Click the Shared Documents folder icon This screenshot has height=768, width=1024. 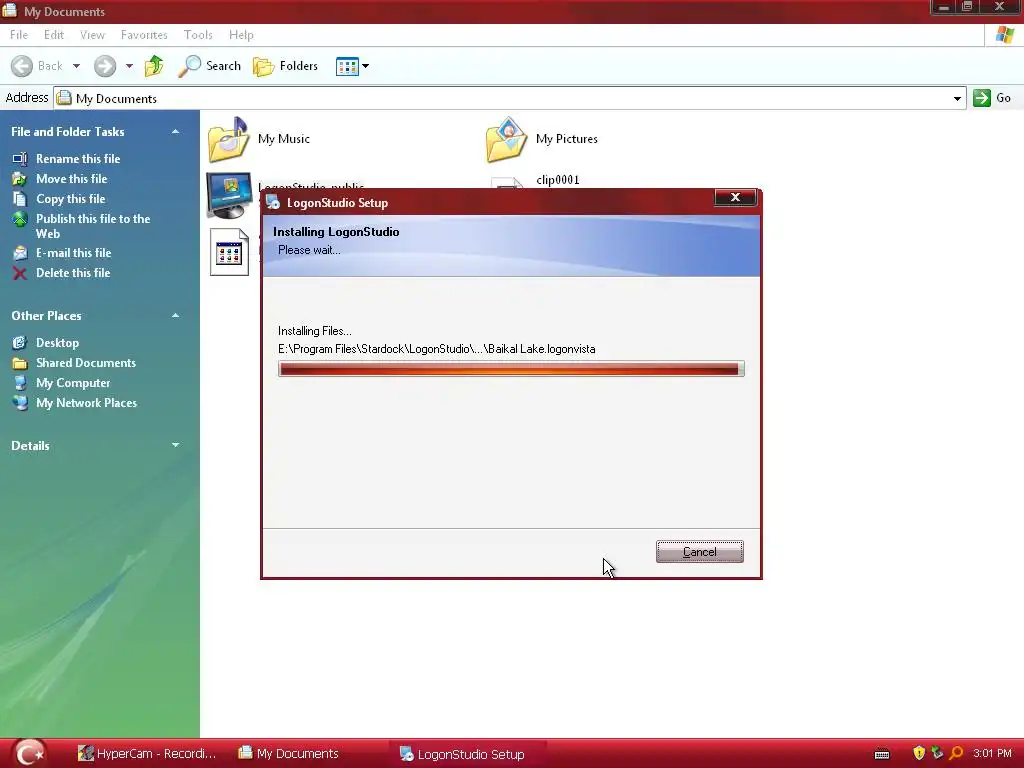tap(20, 363)
